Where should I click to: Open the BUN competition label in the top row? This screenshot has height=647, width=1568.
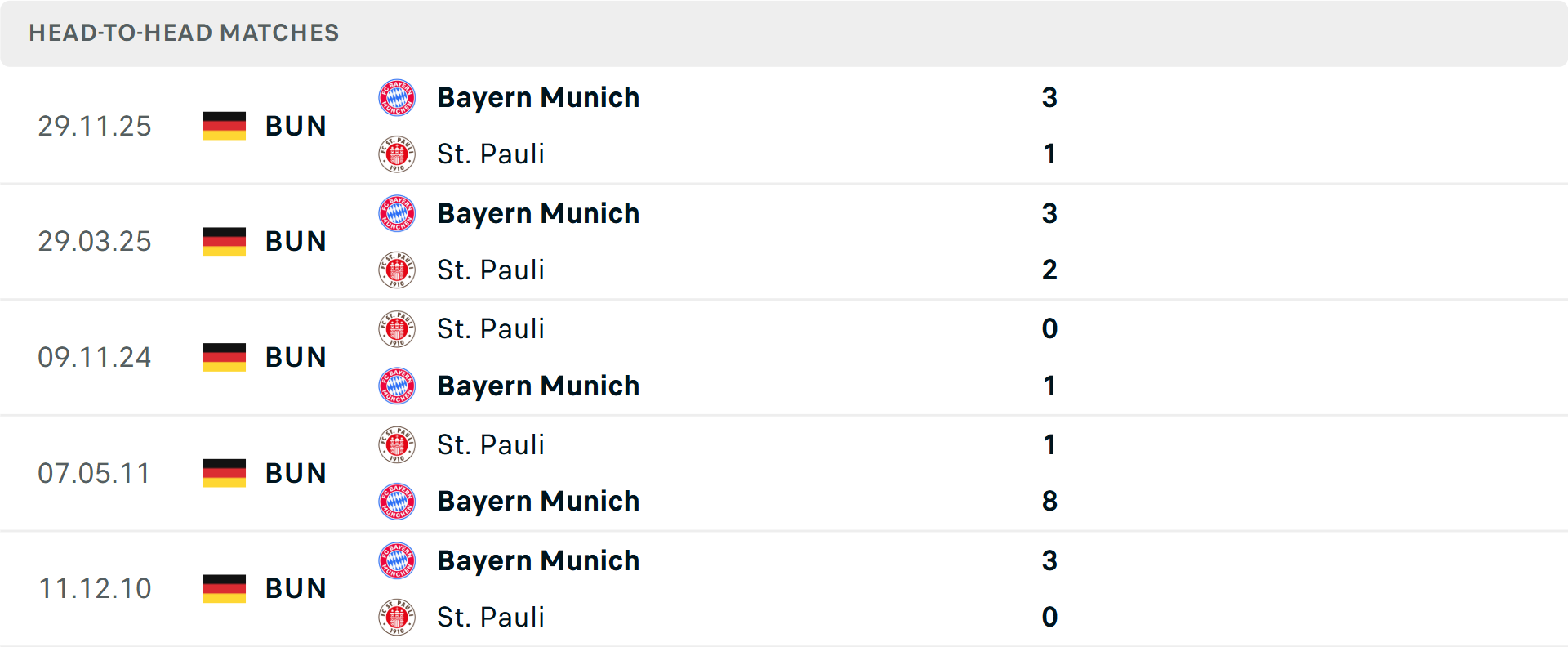click(x=296, y=126)
